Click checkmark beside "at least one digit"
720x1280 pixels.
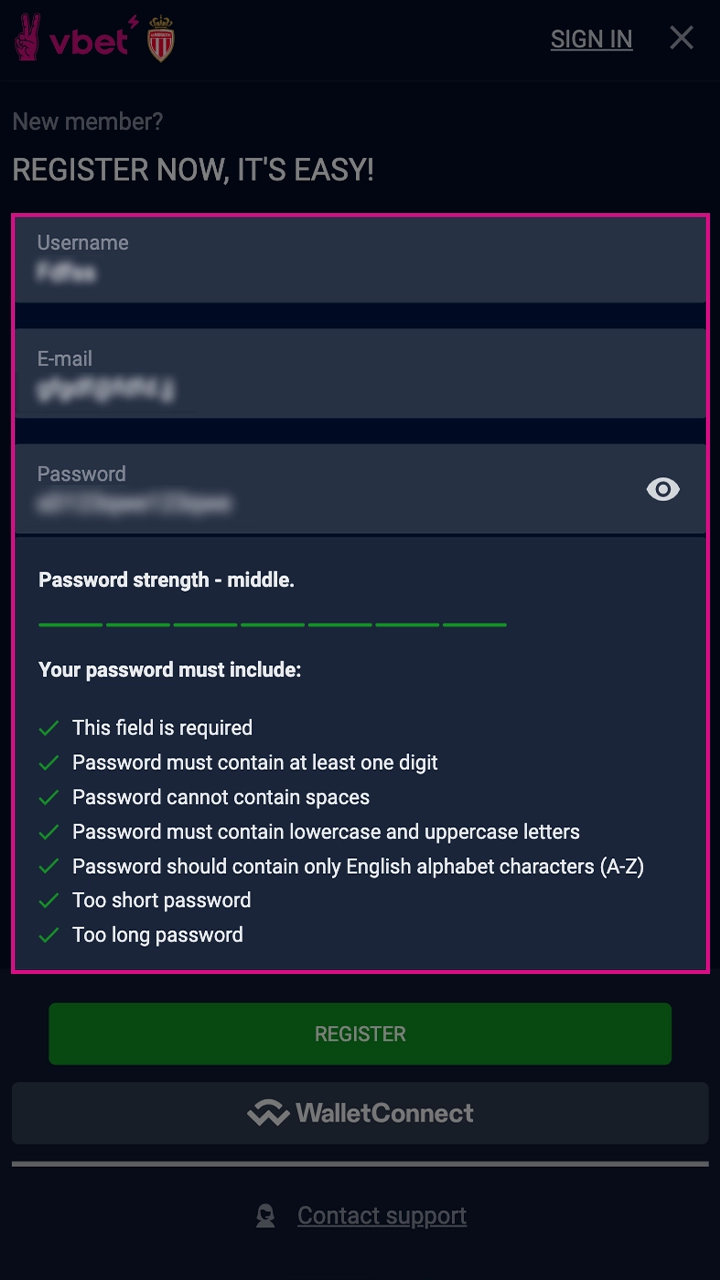(x=48, y=763)
